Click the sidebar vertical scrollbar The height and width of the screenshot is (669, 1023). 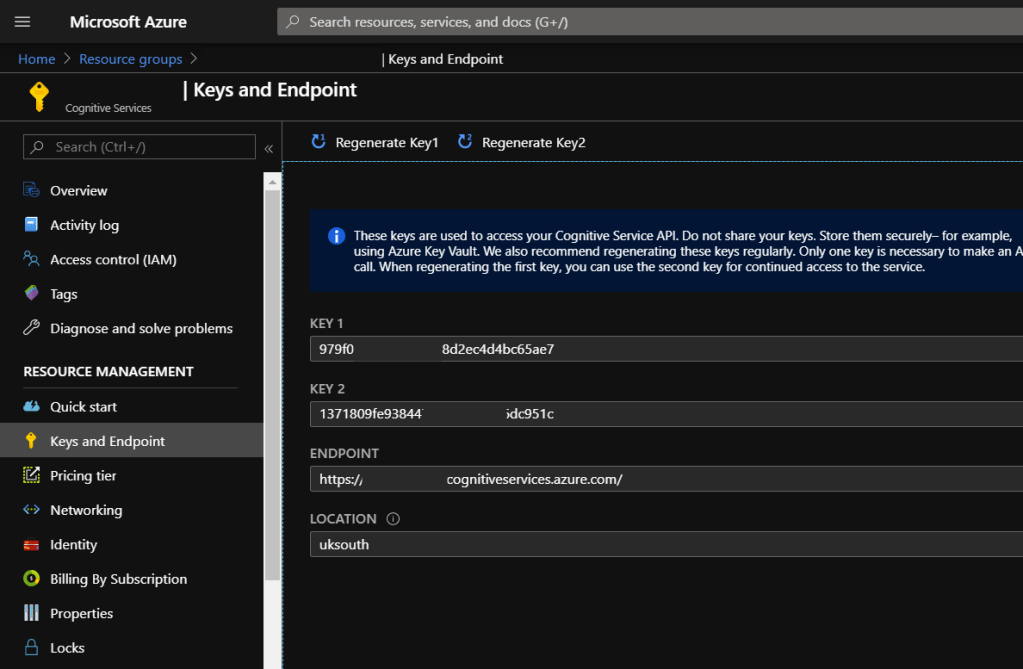point(272,380)
